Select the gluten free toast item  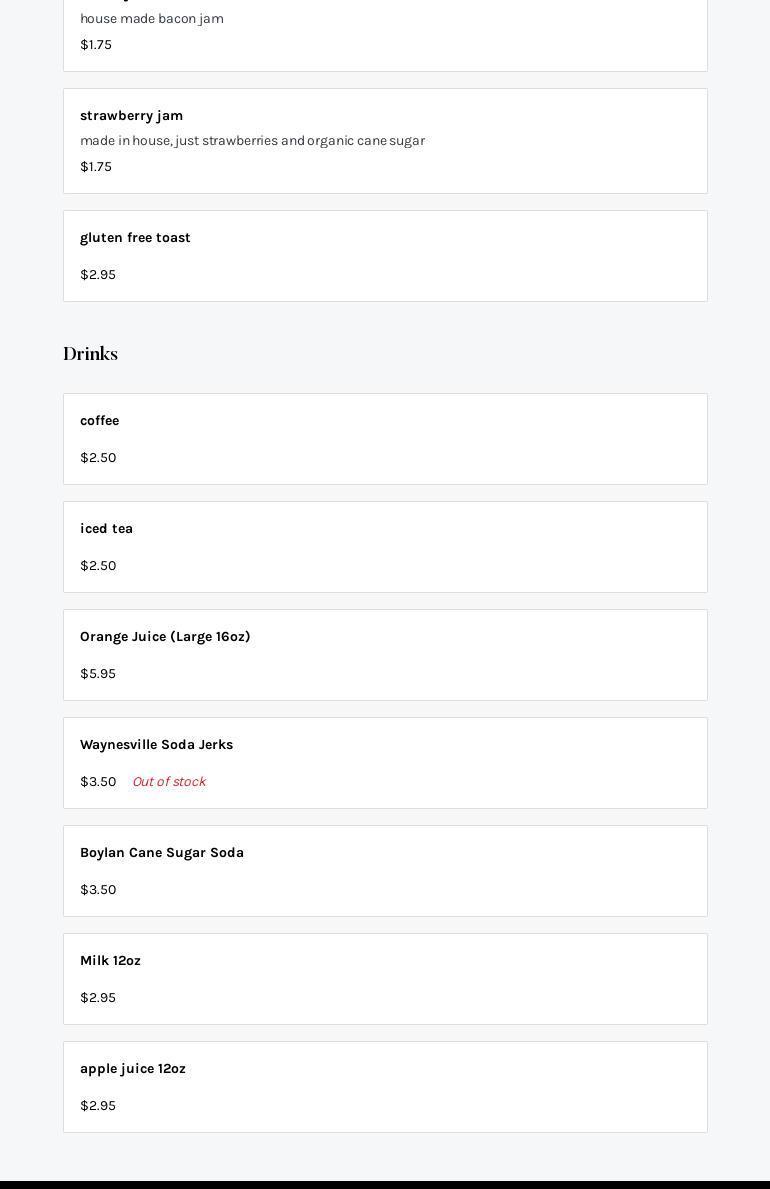[x=135, y=238]
